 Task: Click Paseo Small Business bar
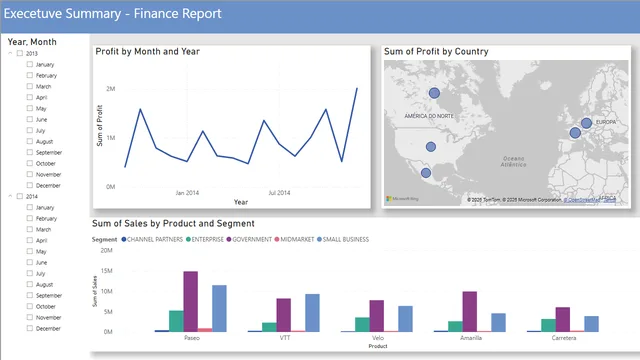[219, 309]
